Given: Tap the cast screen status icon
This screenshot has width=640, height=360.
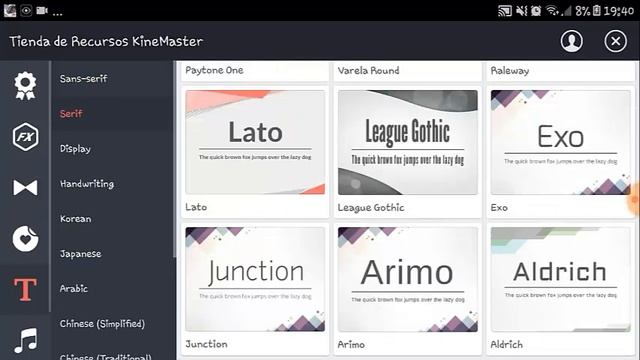Looking at the screenshot, I should pyautogui.click(x=505, y=11).
